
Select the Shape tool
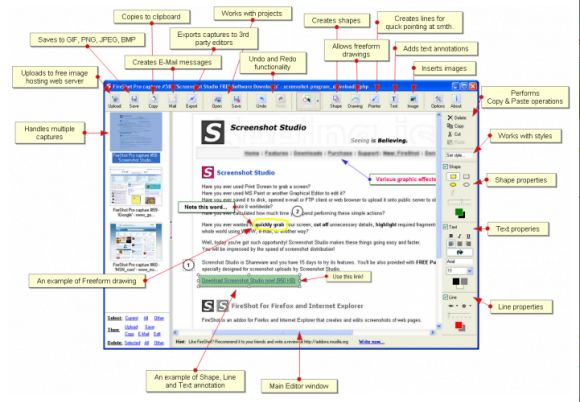coord(336,101)
